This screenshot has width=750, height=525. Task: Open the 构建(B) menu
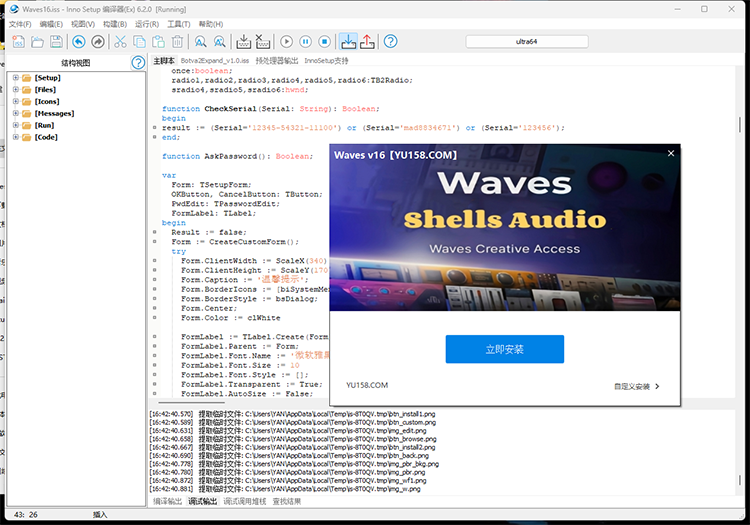tap(115, 24)
